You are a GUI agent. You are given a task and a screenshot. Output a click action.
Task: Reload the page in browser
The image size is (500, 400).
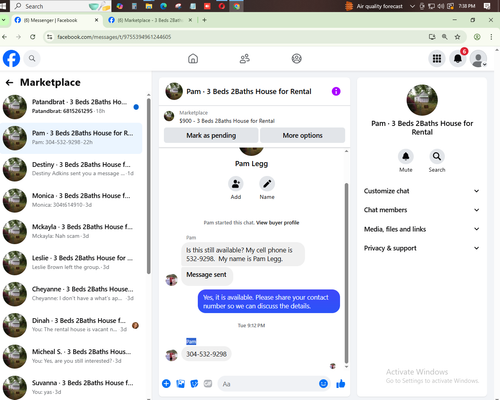[32, 37]
